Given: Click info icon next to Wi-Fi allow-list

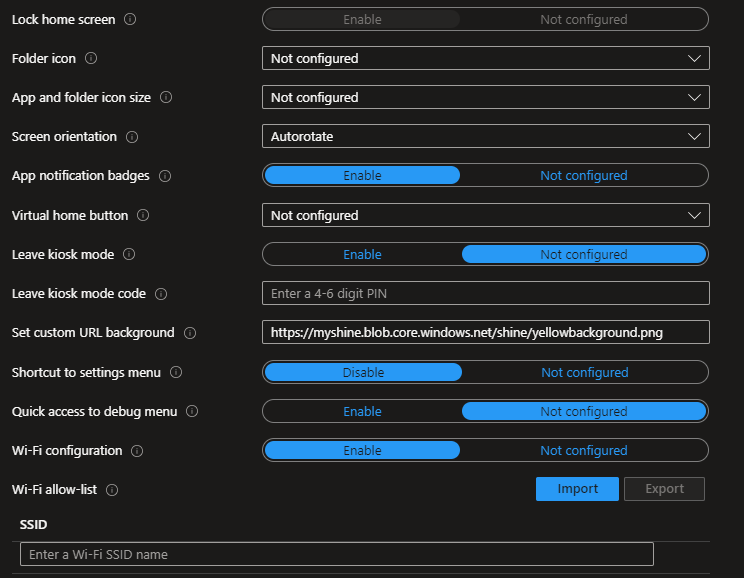Looking at the screenshot, I should point(112,490).
